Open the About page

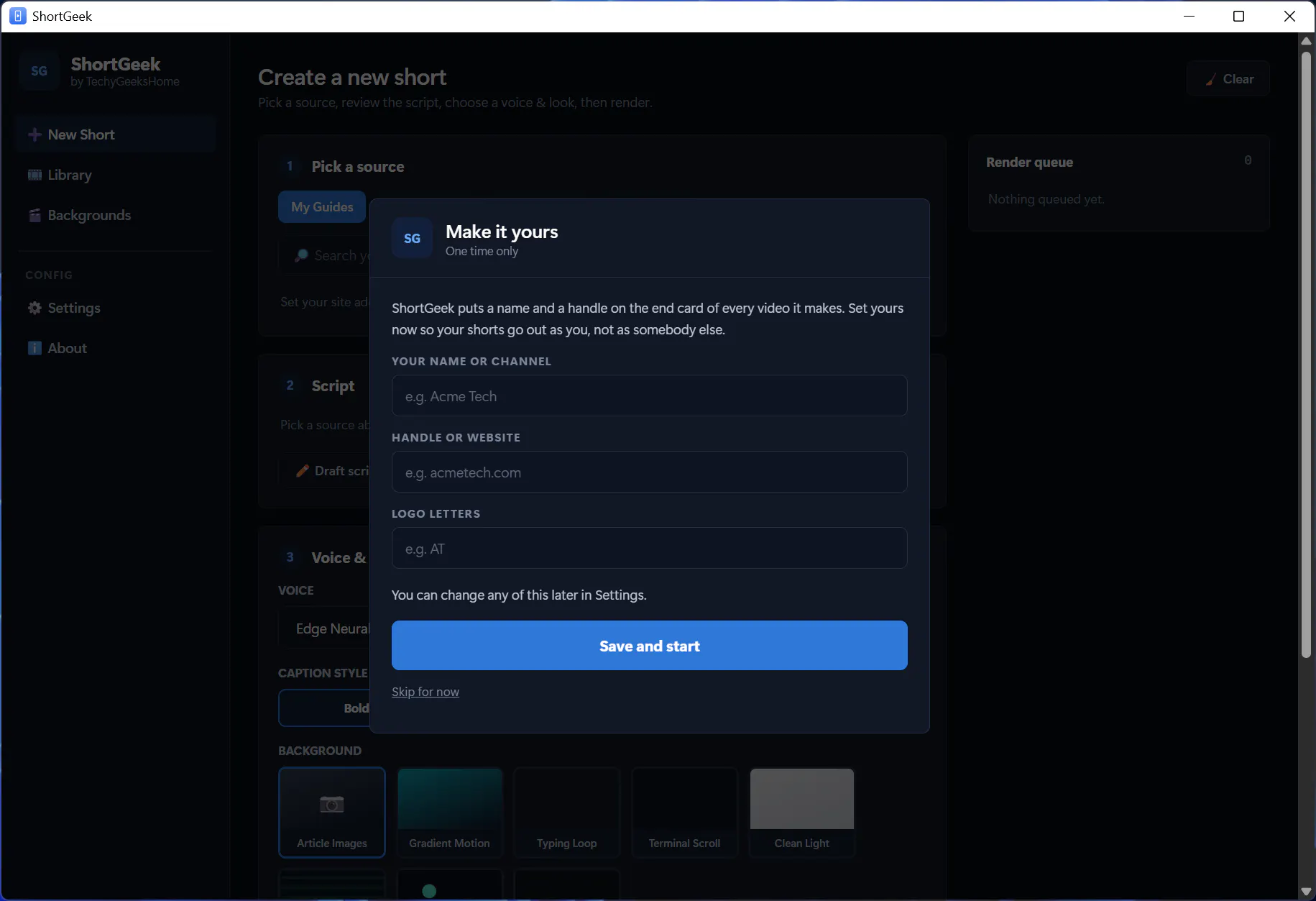115,348
